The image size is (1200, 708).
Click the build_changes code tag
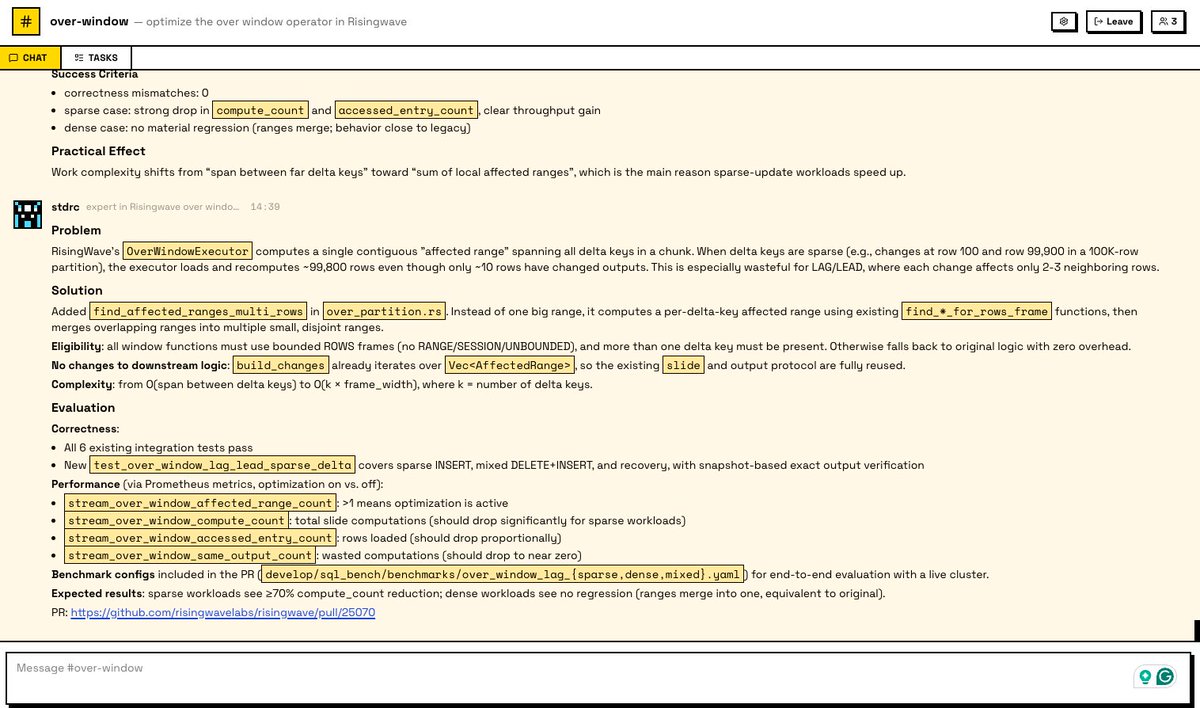tap(280, 365)
